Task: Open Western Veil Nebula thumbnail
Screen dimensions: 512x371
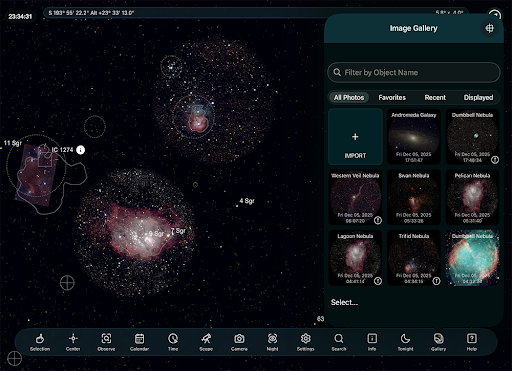Action: 355,197
